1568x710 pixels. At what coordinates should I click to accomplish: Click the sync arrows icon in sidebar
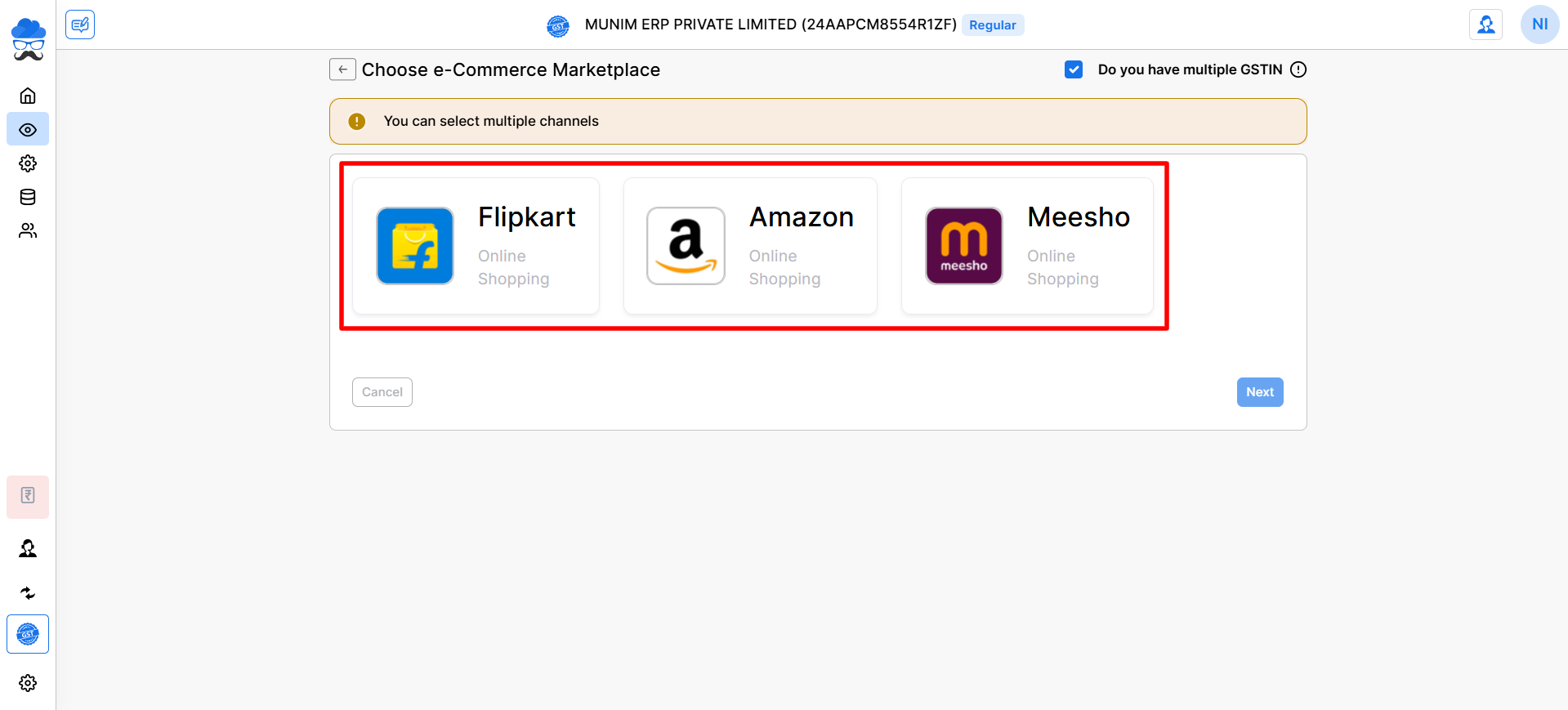(28, 593)
